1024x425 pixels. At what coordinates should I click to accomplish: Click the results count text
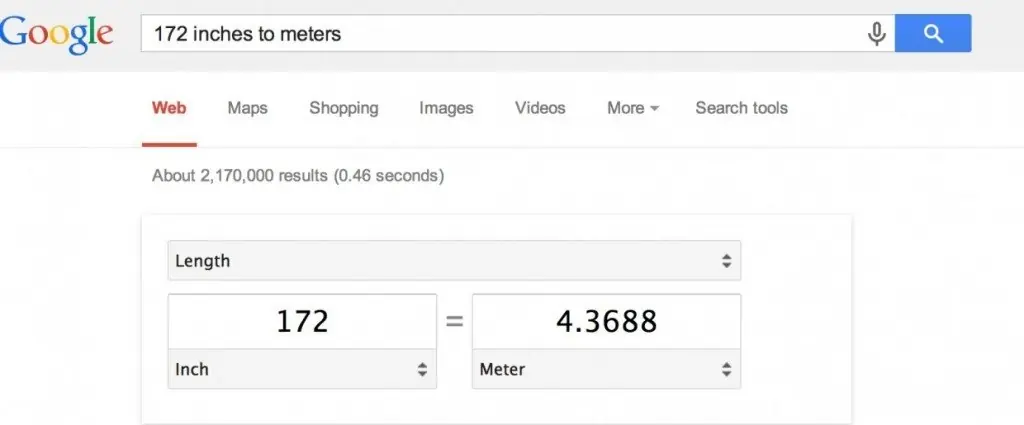298,176
